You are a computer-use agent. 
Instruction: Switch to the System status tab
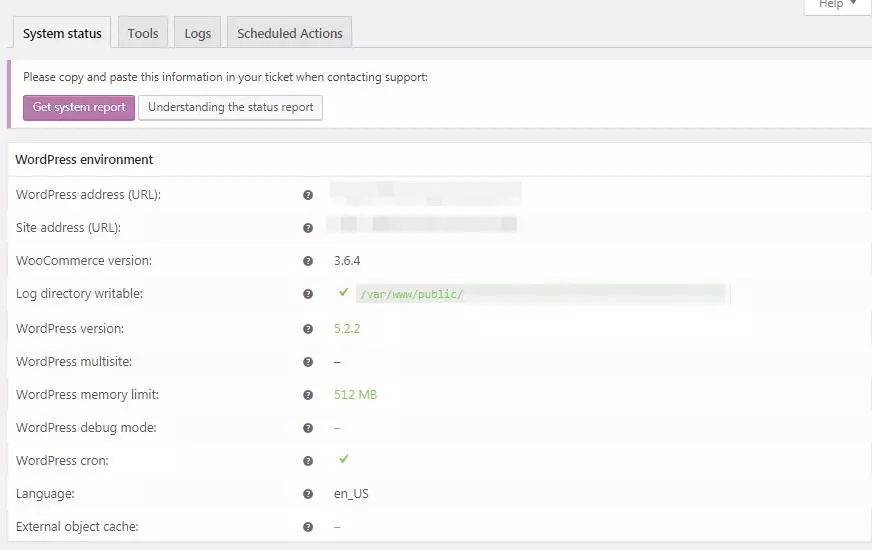tap(62, 33)
